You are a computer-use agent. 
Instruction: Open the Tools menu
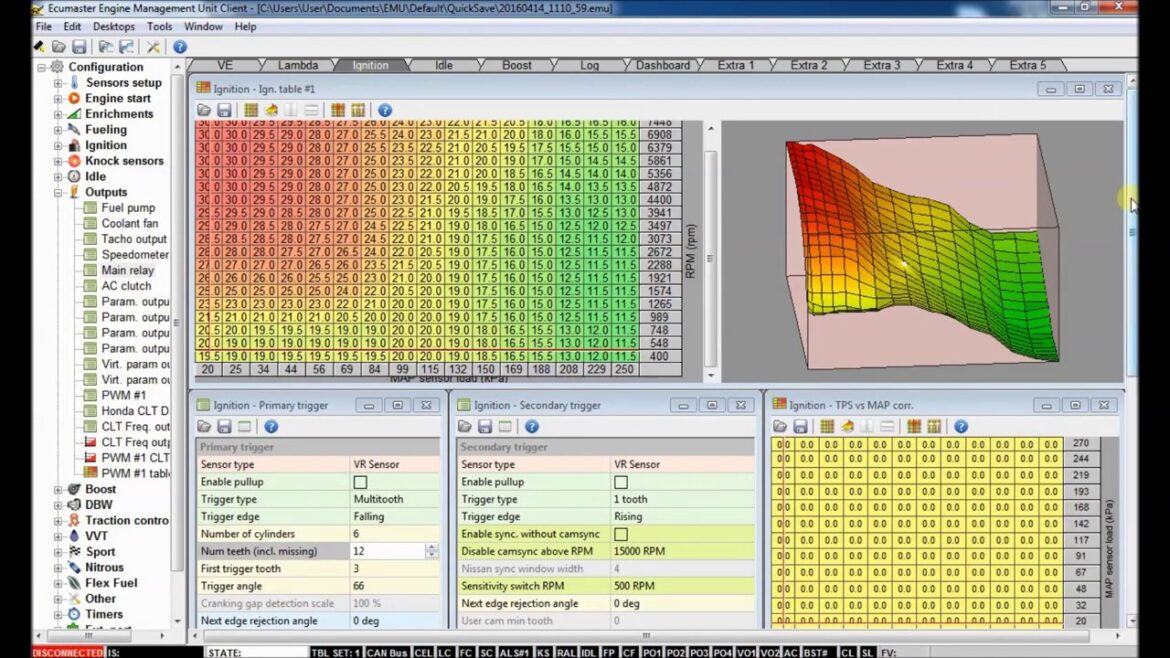pos(160,27)
